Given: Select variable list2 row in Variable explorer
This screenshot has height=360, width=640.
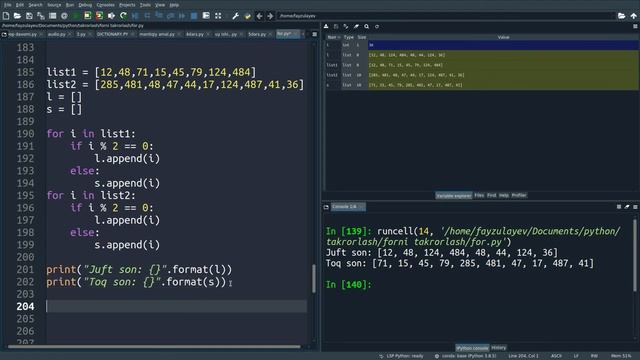Looking at the screenshot, I should click(482, 75).
